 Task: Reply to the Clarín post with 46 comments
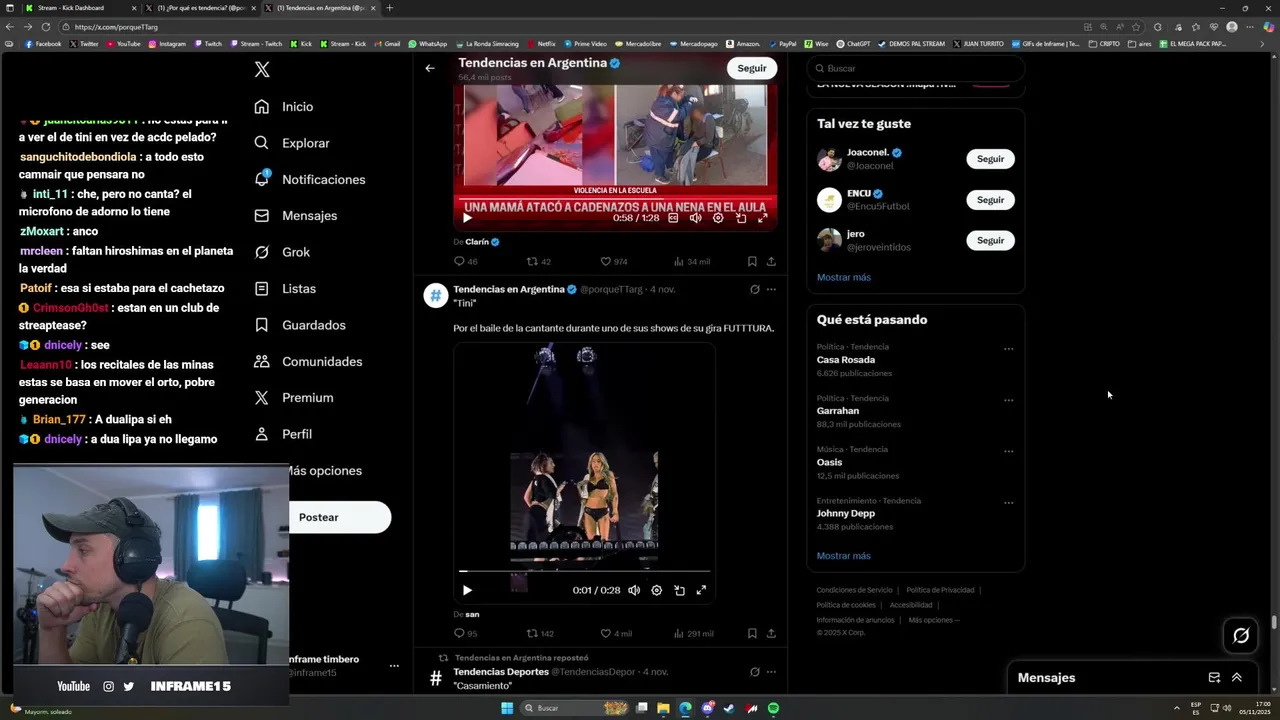click(x=466, y=262)
